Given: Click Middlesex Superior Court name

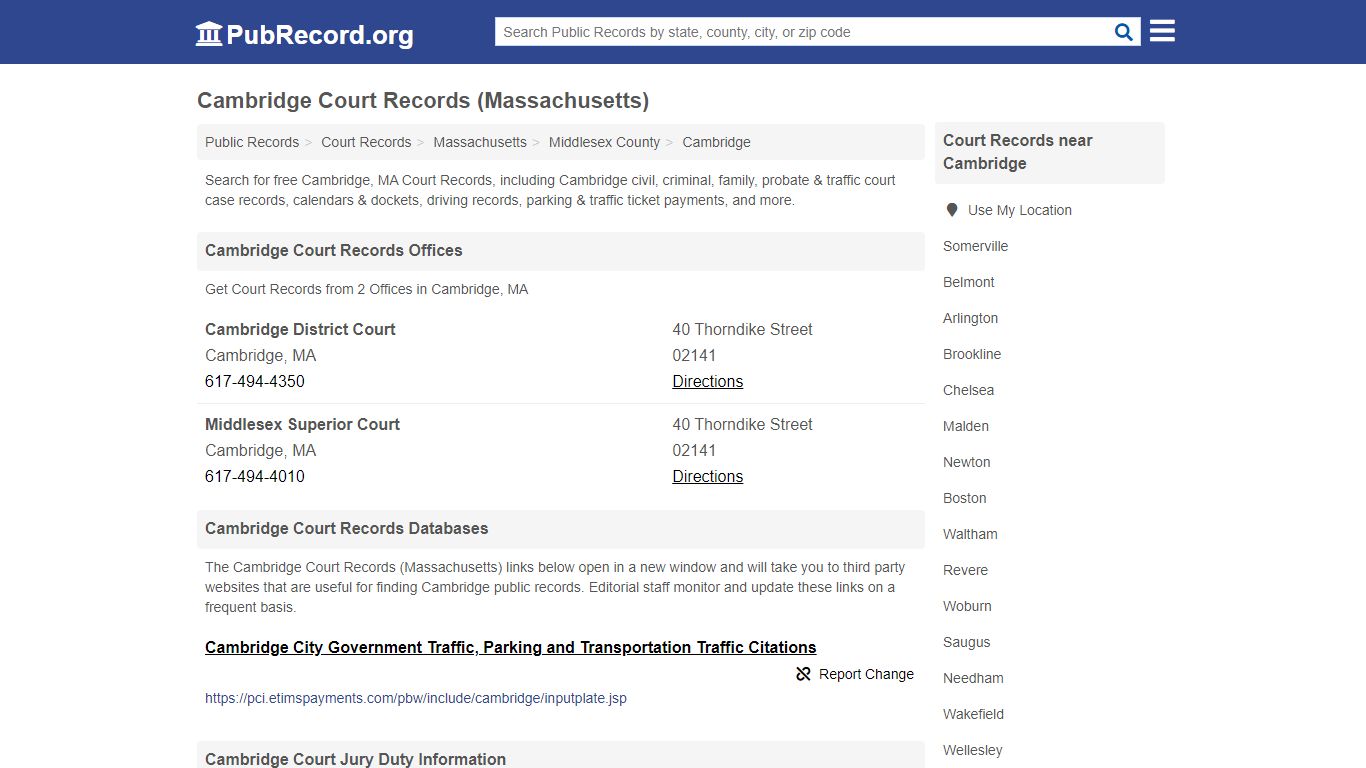Looking at the screenshot, I should tap(302, 424).
